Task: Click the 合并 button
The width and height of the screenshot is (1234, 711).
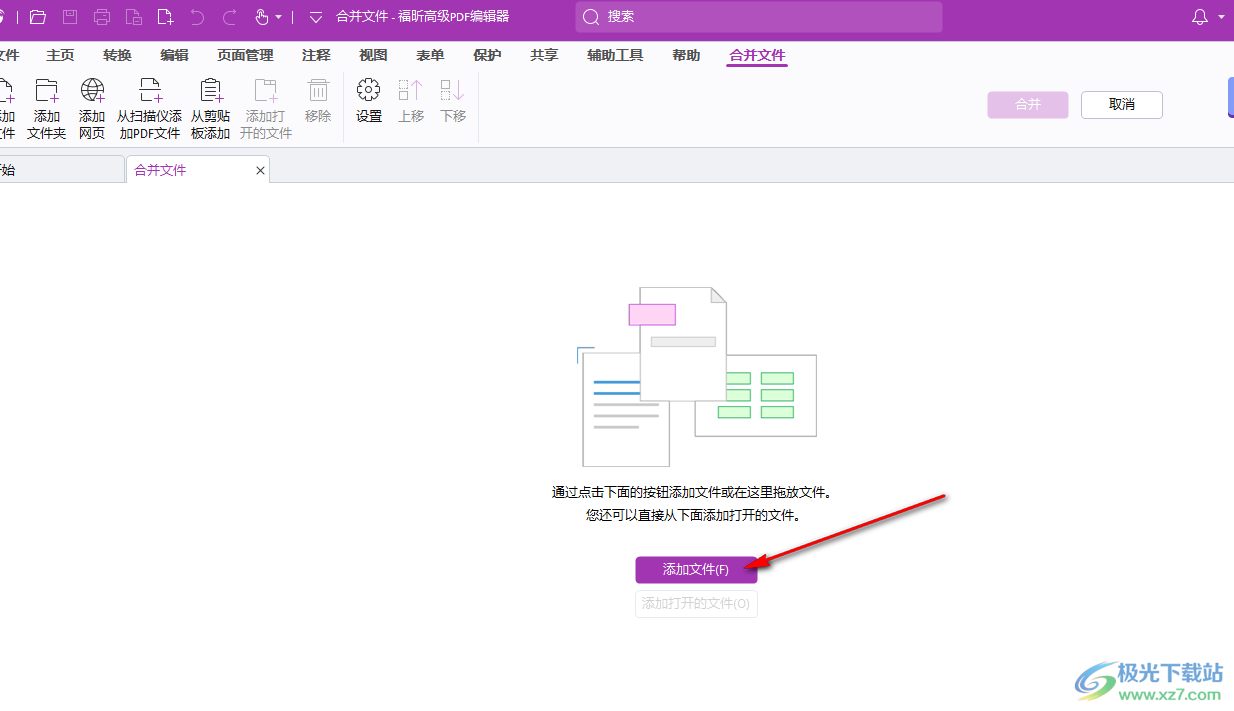Action: pyautogui.click(x=1028, y=105)
